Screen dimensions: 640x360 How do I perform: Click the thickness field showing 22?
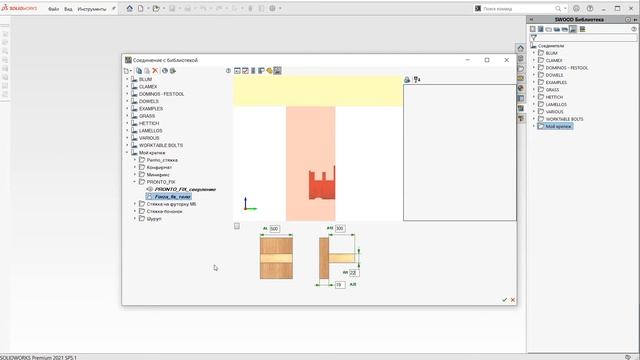[353, 272]
